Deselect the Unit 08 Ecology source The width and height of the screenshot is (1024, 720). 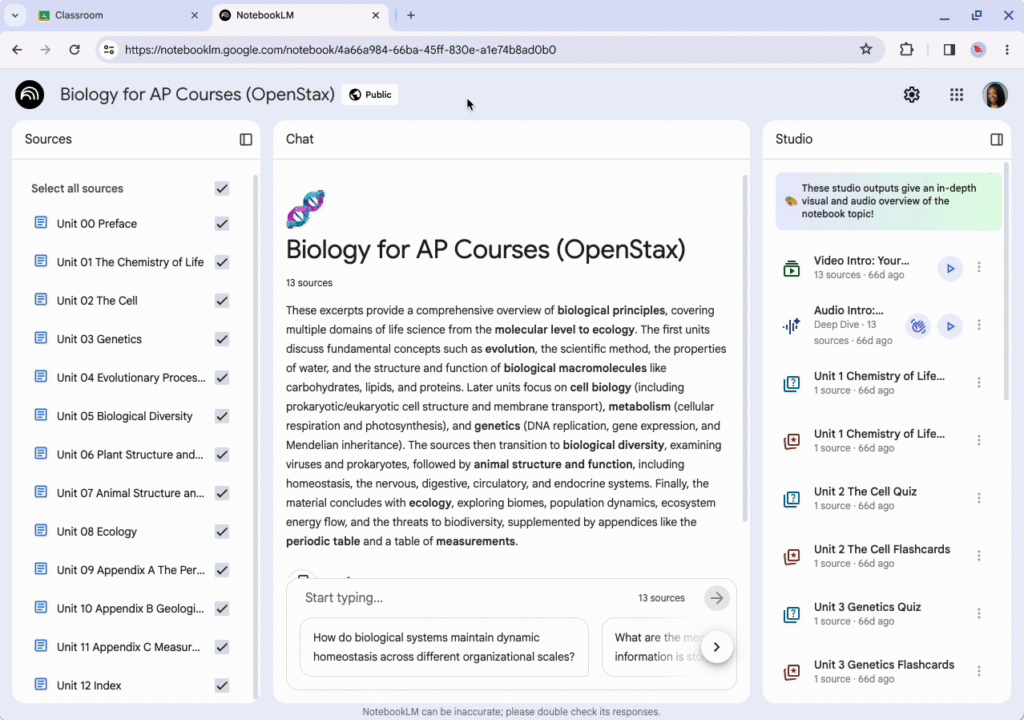coord(222,531)
